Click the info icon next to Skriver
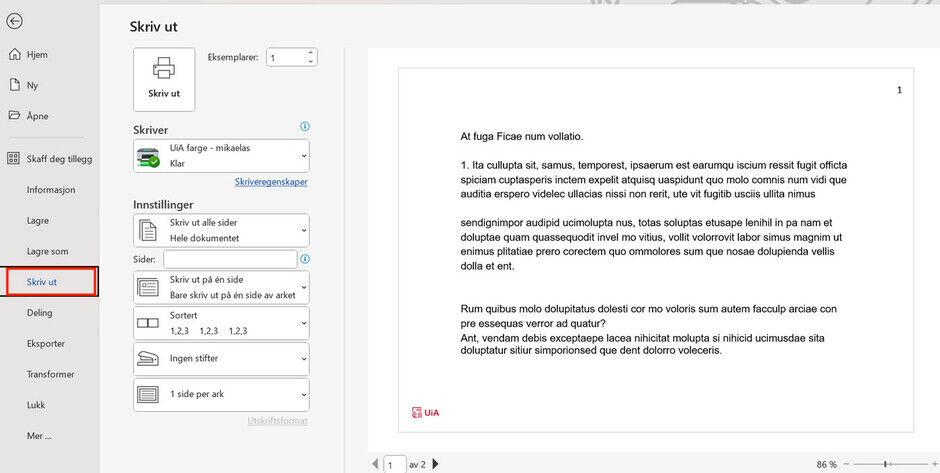940x473 pixels. pyautogui.click(x=305, y=126)
